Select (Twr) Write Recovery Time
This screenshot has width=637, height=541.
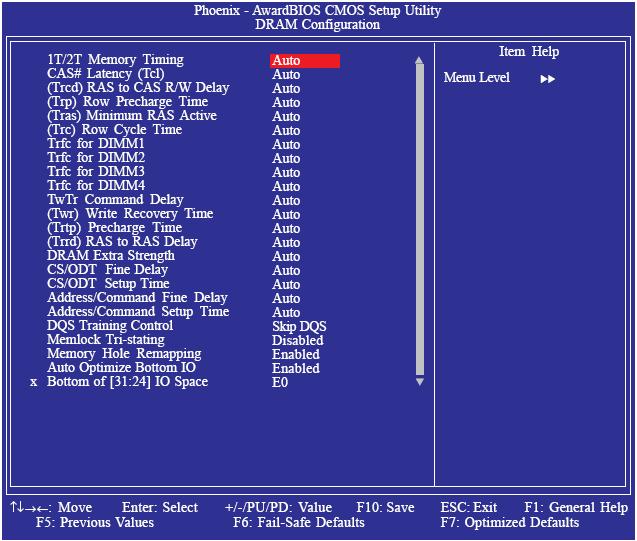pos(130,214)
